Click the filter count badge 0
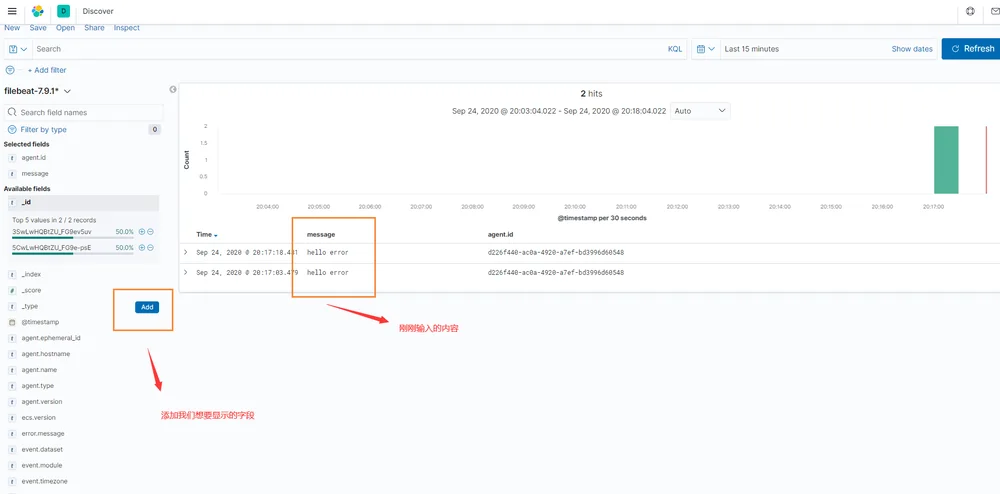1000x494 pixels. click(x=154, y=129)
